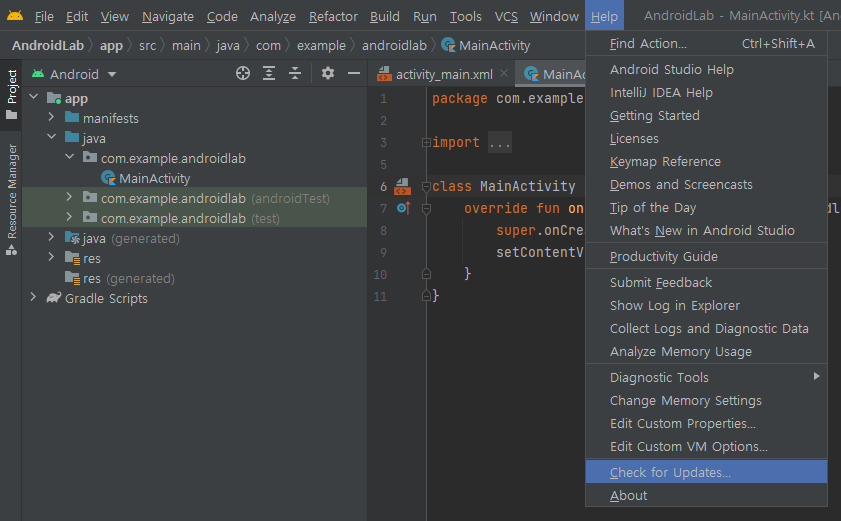Open the Android view dropdown

(112, 74)
